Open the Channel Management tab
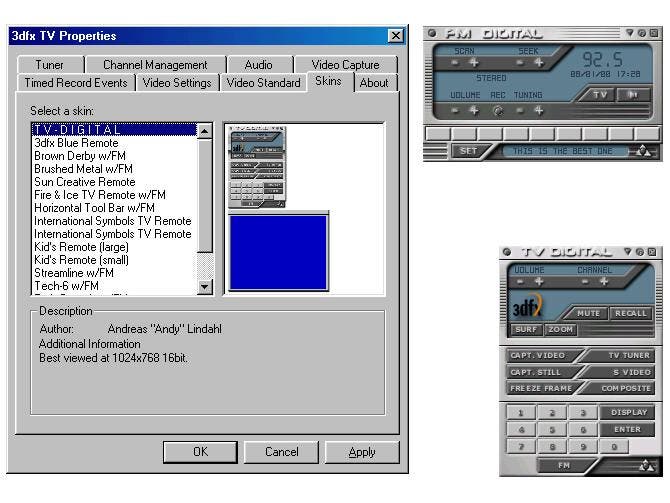The width and height of the screenshot is (670, 503). coord(155,65)
